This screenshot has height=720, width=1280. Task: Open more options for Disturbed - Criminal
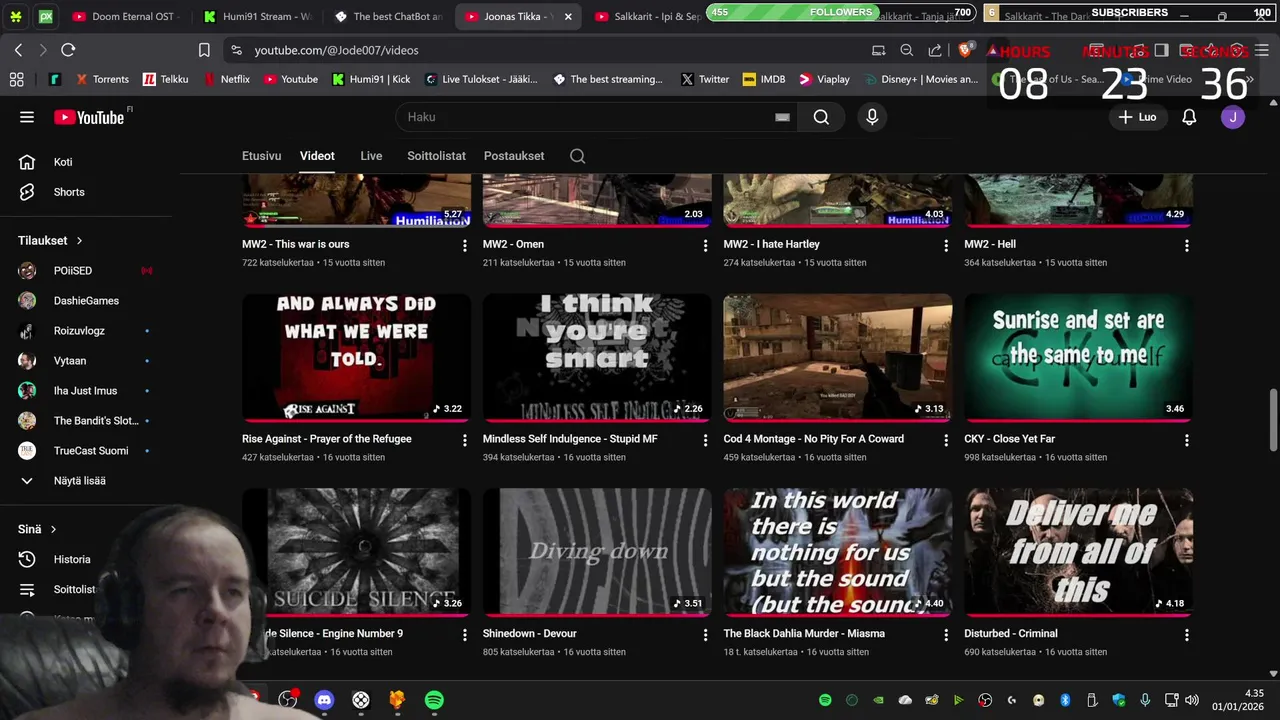pyautogui.click(x=1187, y=635)
